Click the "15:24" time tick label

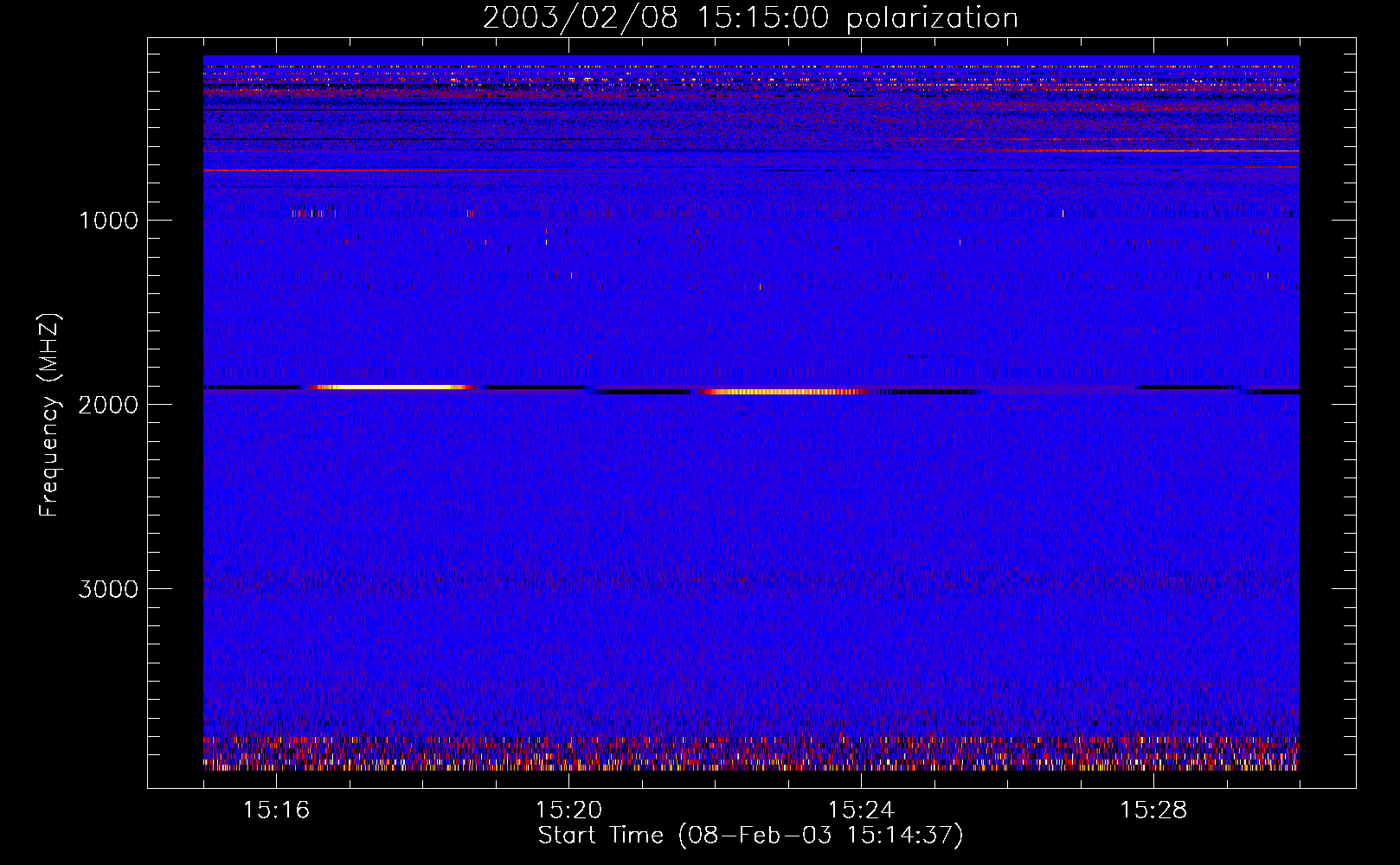(x=861, y=811)
